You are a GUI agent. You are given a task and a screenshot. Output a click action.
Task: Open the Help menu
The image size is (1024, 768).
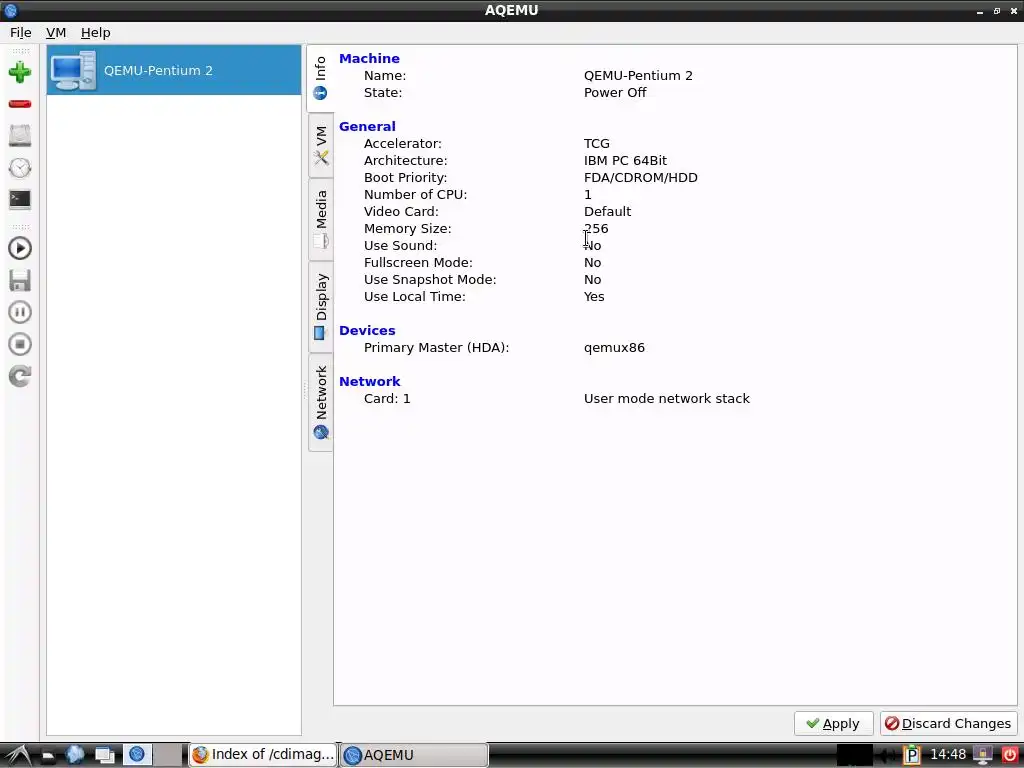tap(95, 33)
